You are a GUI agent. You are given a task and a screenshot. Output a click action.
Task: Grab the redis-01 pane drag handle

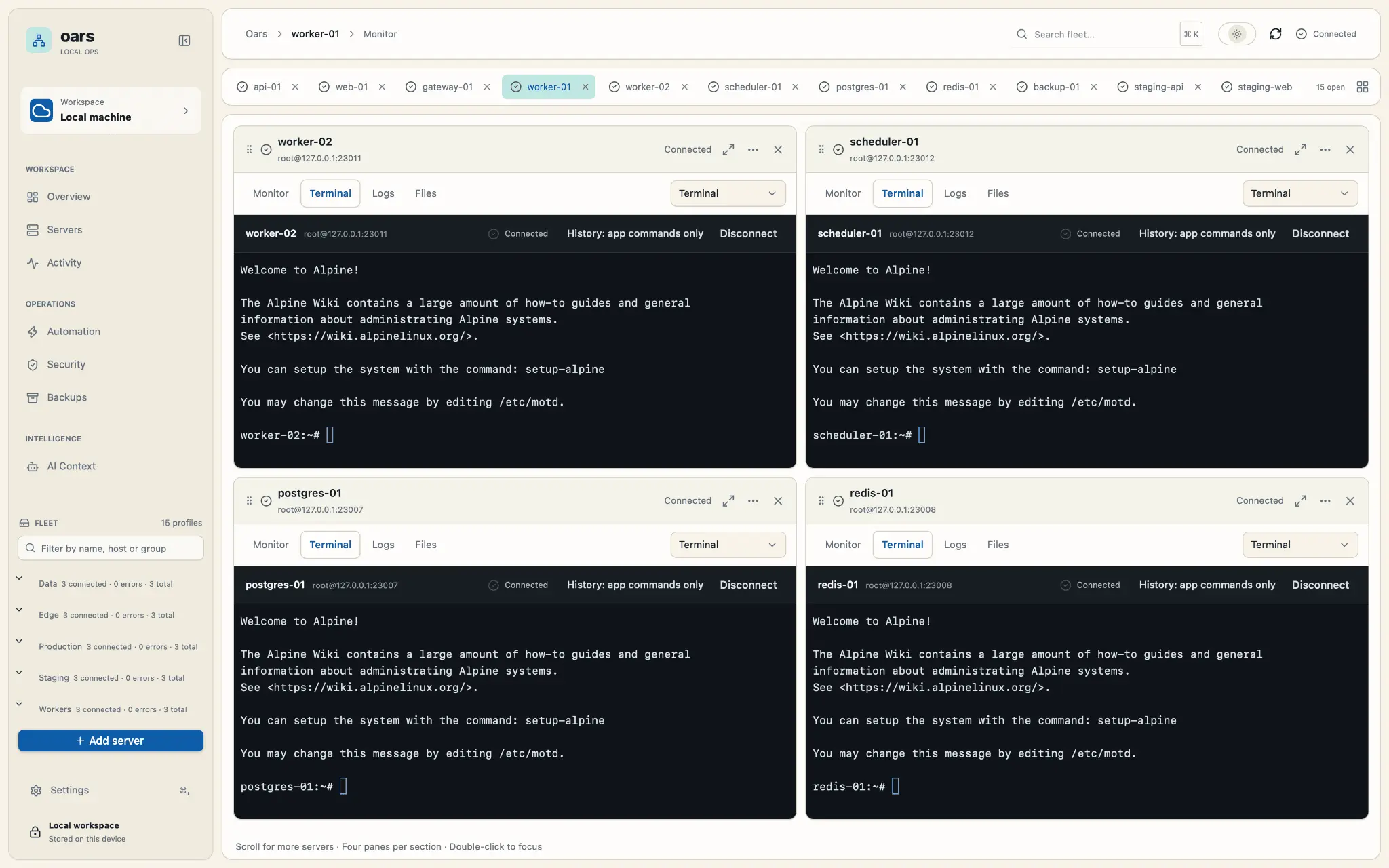821,500
